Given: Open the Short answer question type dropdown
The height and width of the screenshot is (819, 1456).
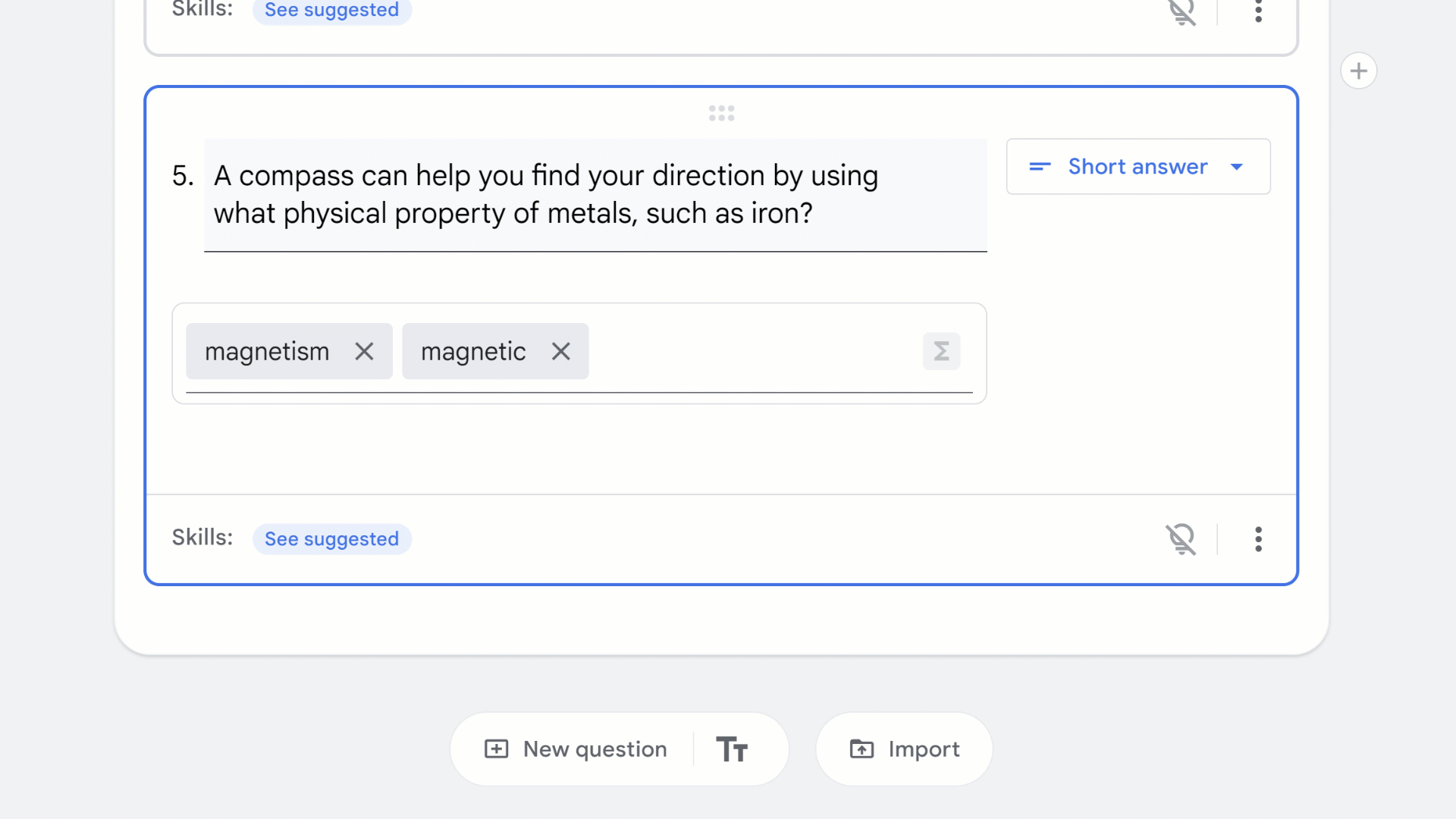Looking at the screenshot, I should click(1137, 167).
